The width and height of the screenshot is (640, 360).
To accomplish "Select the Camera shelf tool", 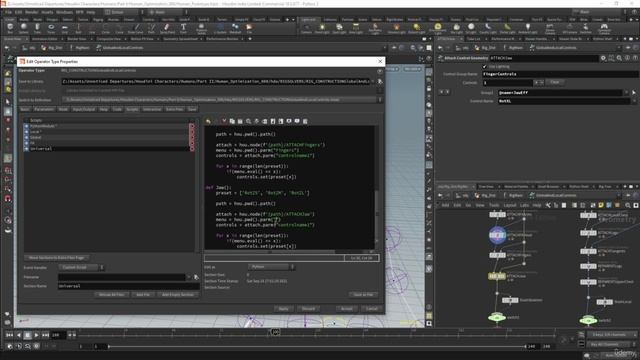I will click(306, 28).
